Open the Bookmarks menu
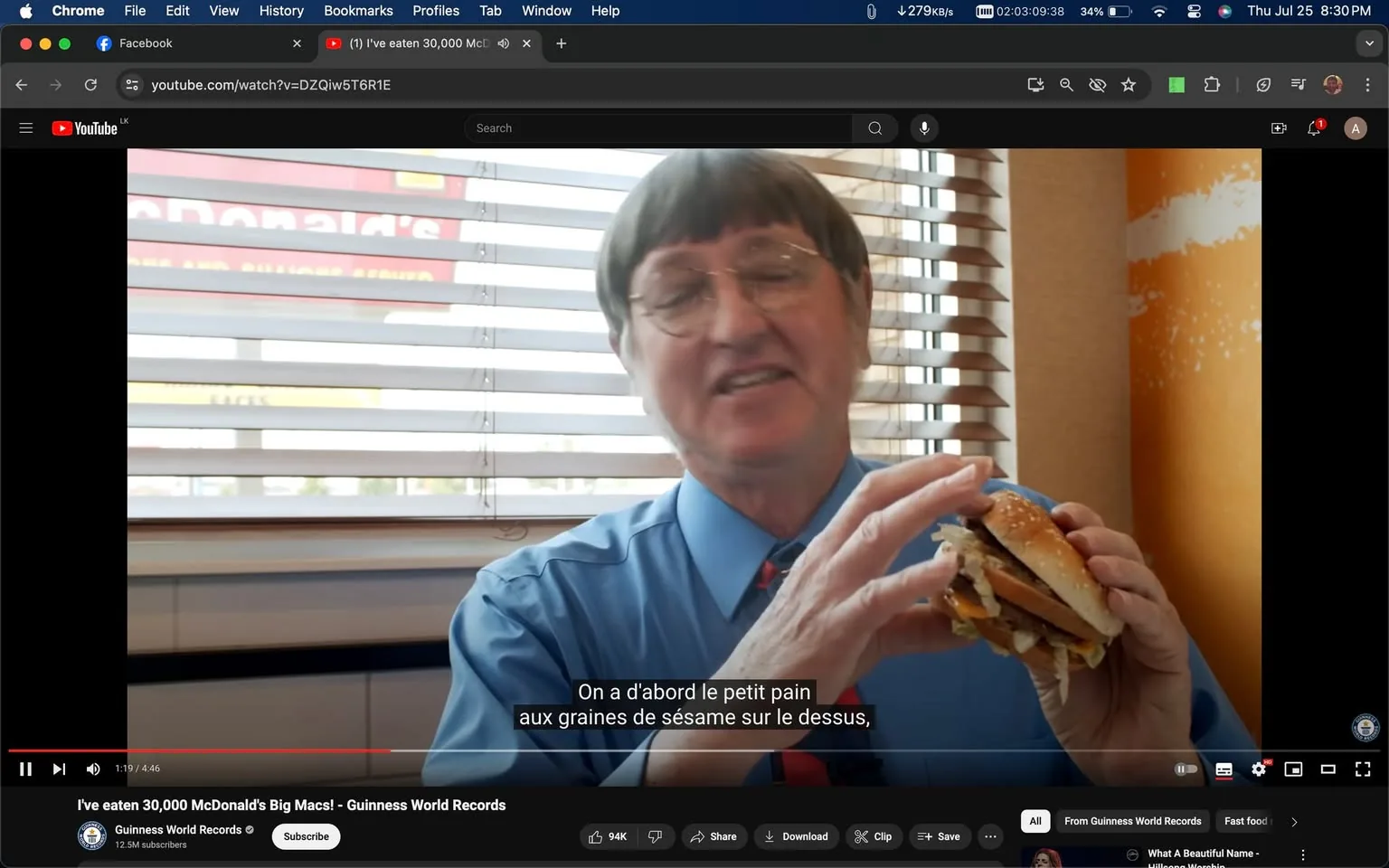Image resolution: width=1389 pixels, height=868 pixels. coord(358,11)
